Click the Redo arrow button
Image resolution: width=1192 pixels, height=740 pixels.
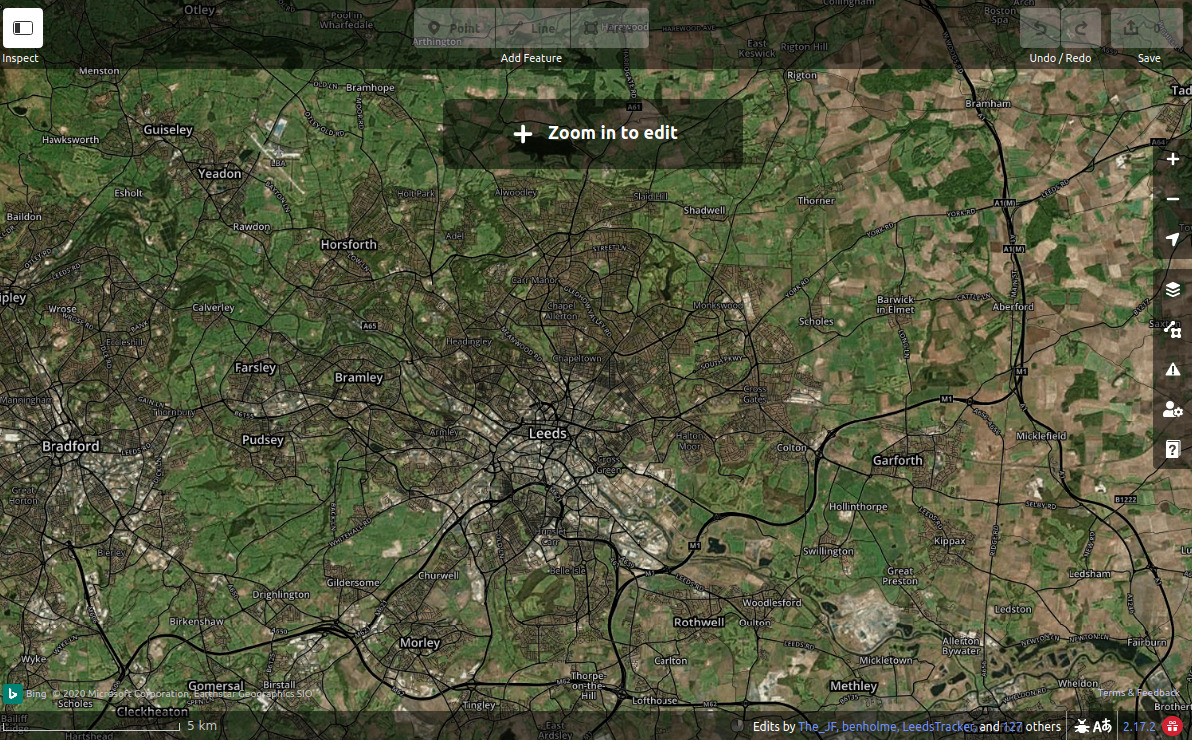[1080, 28]
